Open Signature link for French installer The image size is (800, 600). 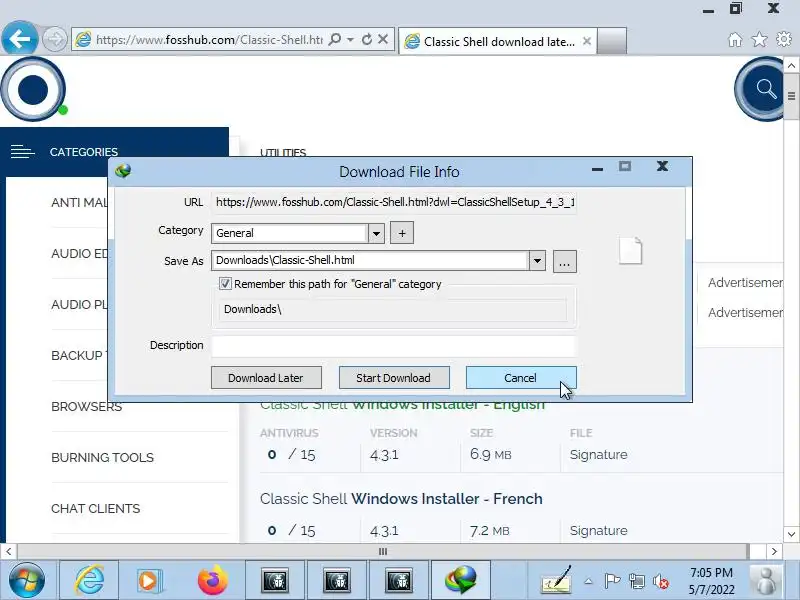pos(598,531)
